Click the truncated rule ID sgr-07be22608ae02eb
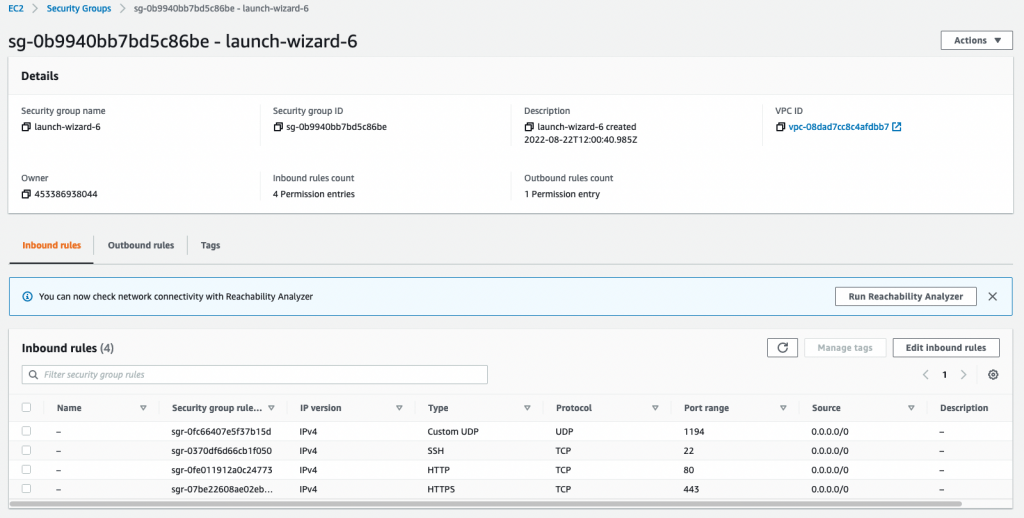The width and height of the screenshot is (1024, 518). click(x=222, y=489)
